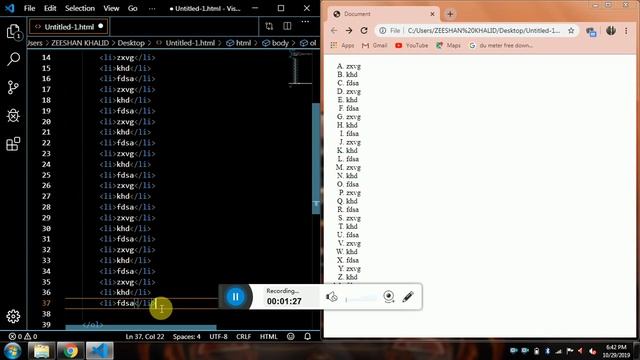Click the Open Changes compare icon

coord(269,27)
